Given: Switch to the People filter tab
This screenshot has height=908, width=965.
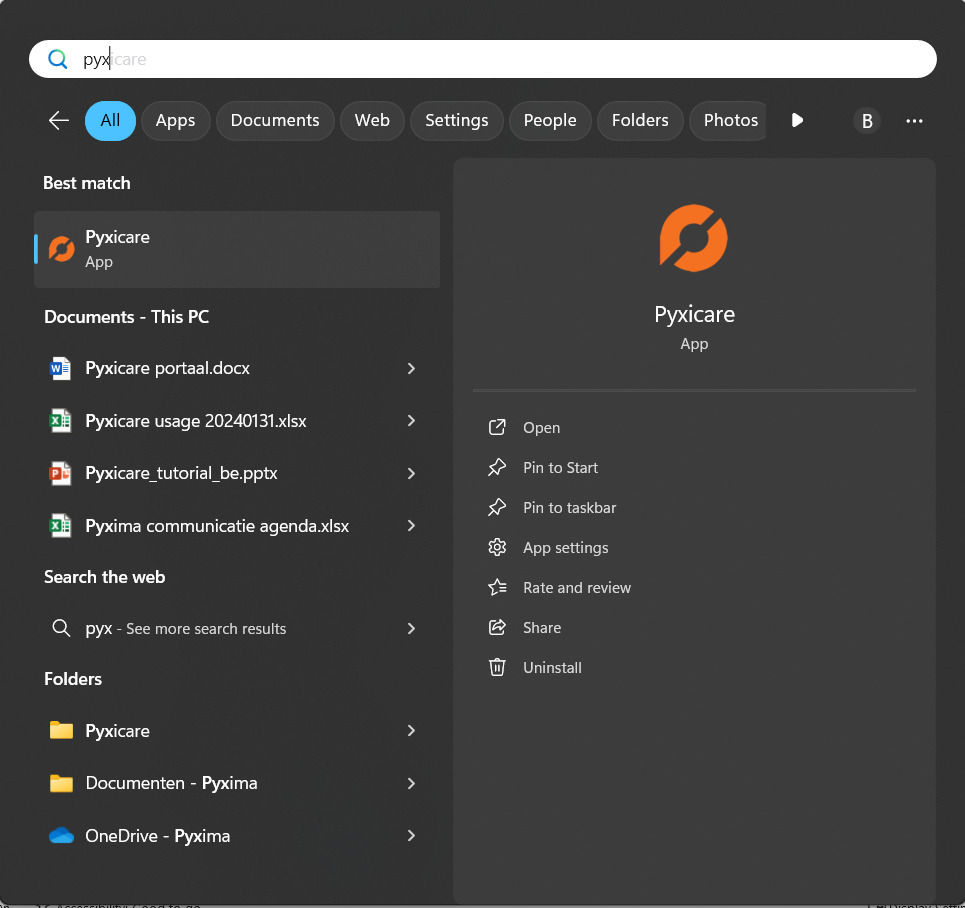Looking at the screenshot, I should (550, 121).
